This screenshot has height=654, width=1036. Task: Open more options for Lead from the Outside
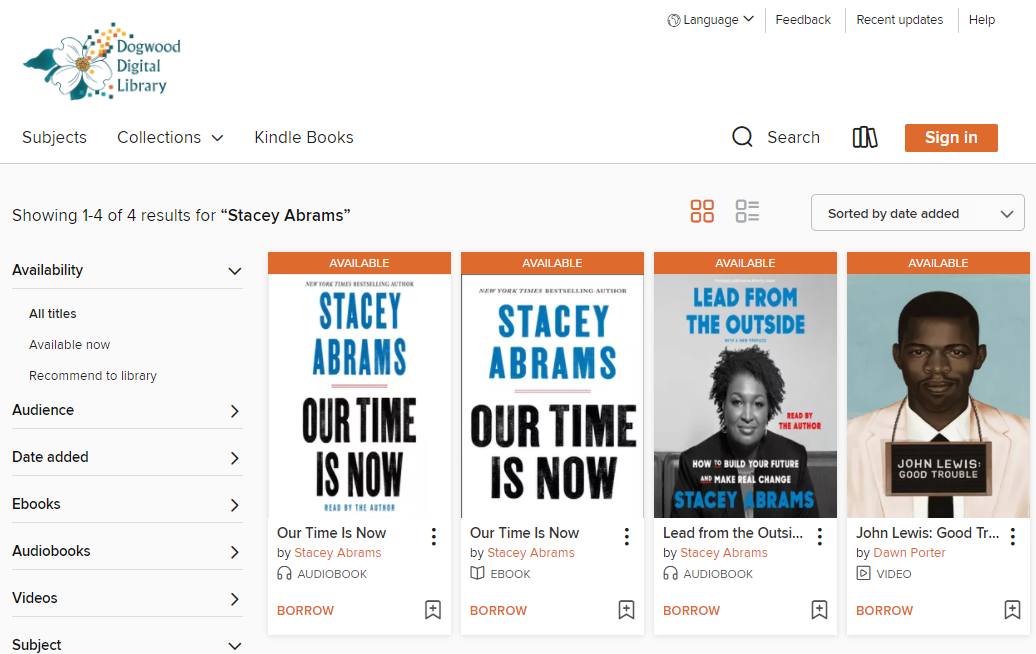click(820, 537)
